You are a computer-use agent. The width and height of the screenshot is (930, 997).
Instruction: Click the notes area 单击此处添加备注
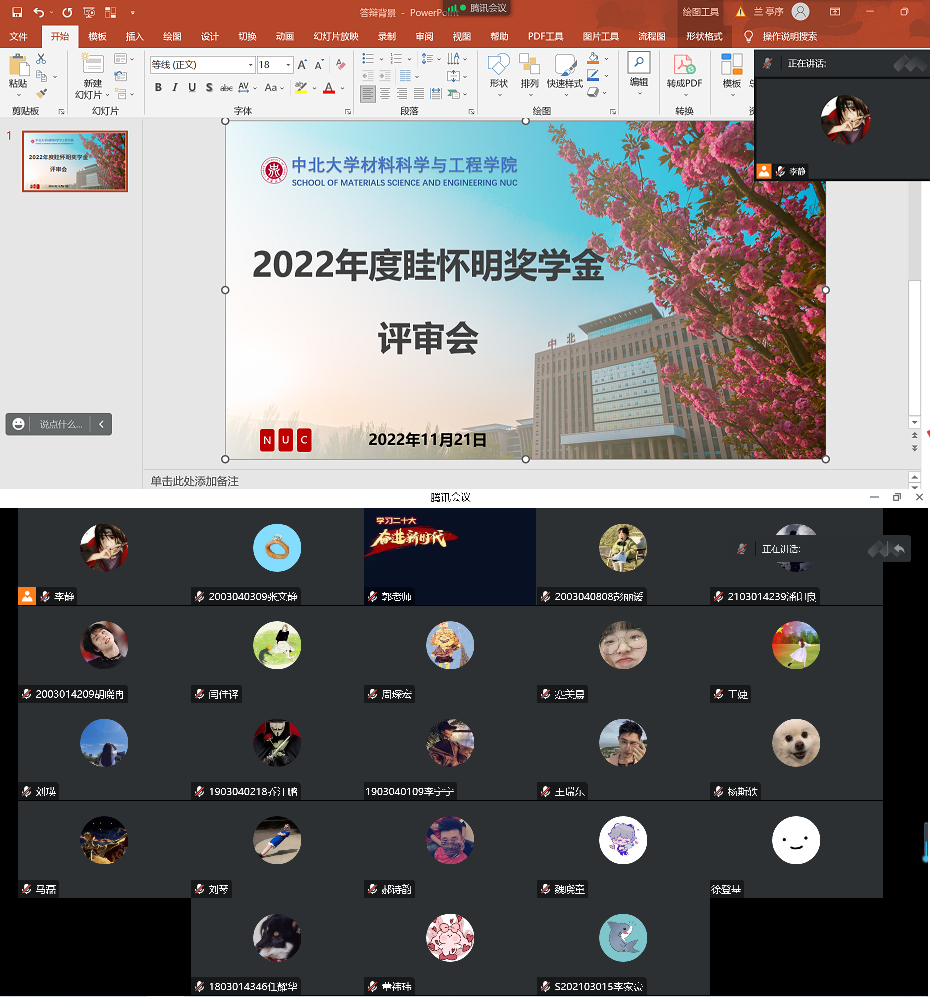[x=195, y=481]
